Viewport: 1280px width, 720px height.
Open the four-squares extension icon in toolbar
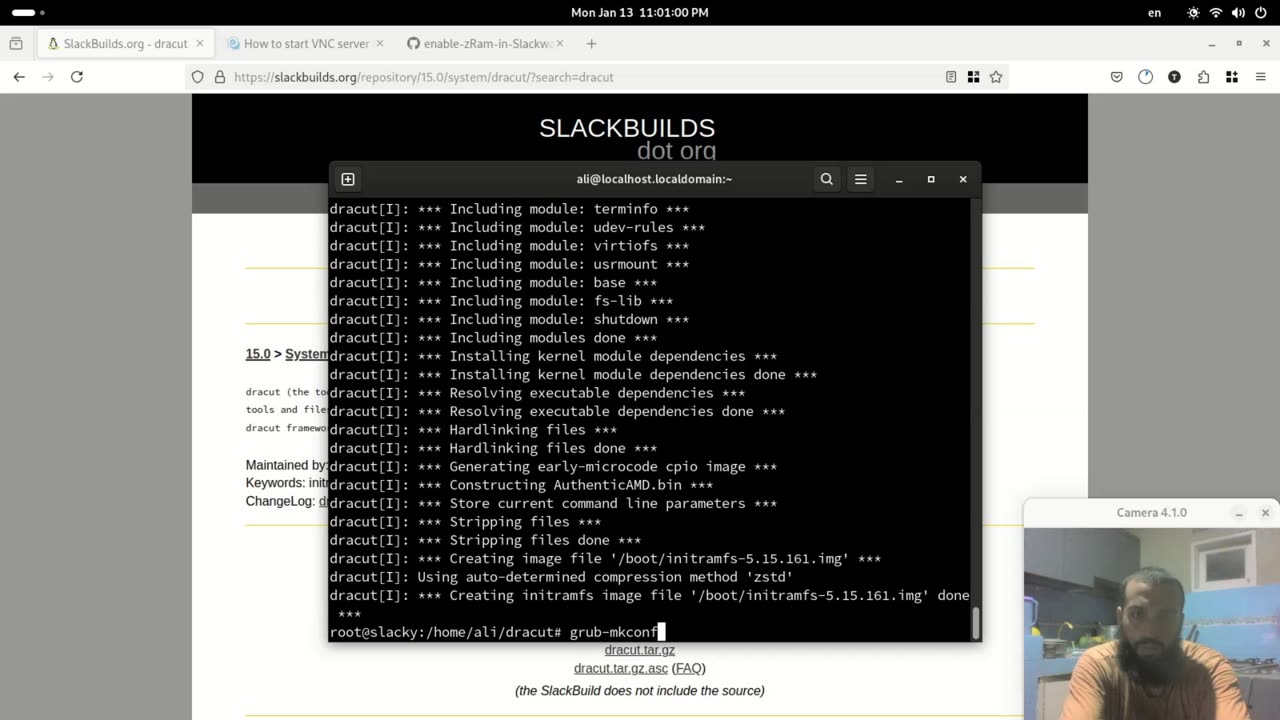tap(1232, 77)
